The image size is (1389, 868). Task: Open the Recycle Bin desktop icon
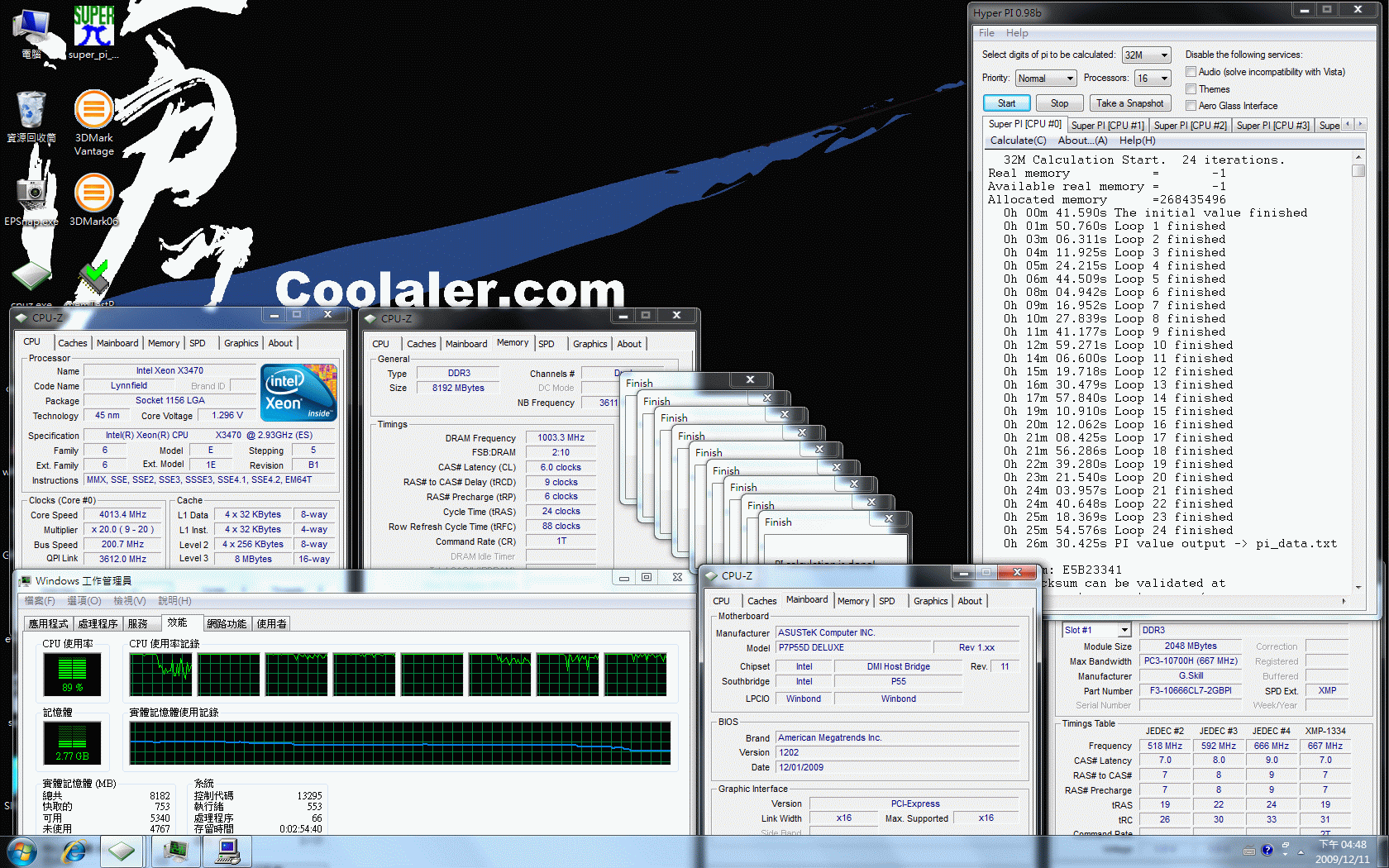(31, 117)
